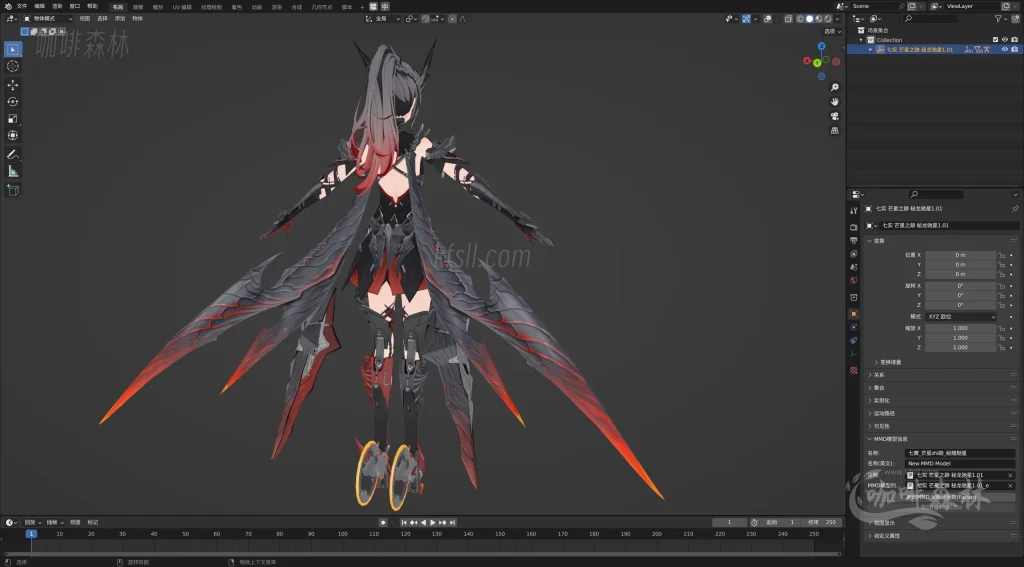1024x567 pixels.
Task: Select the Transform tool
Action: coord(12,135)
